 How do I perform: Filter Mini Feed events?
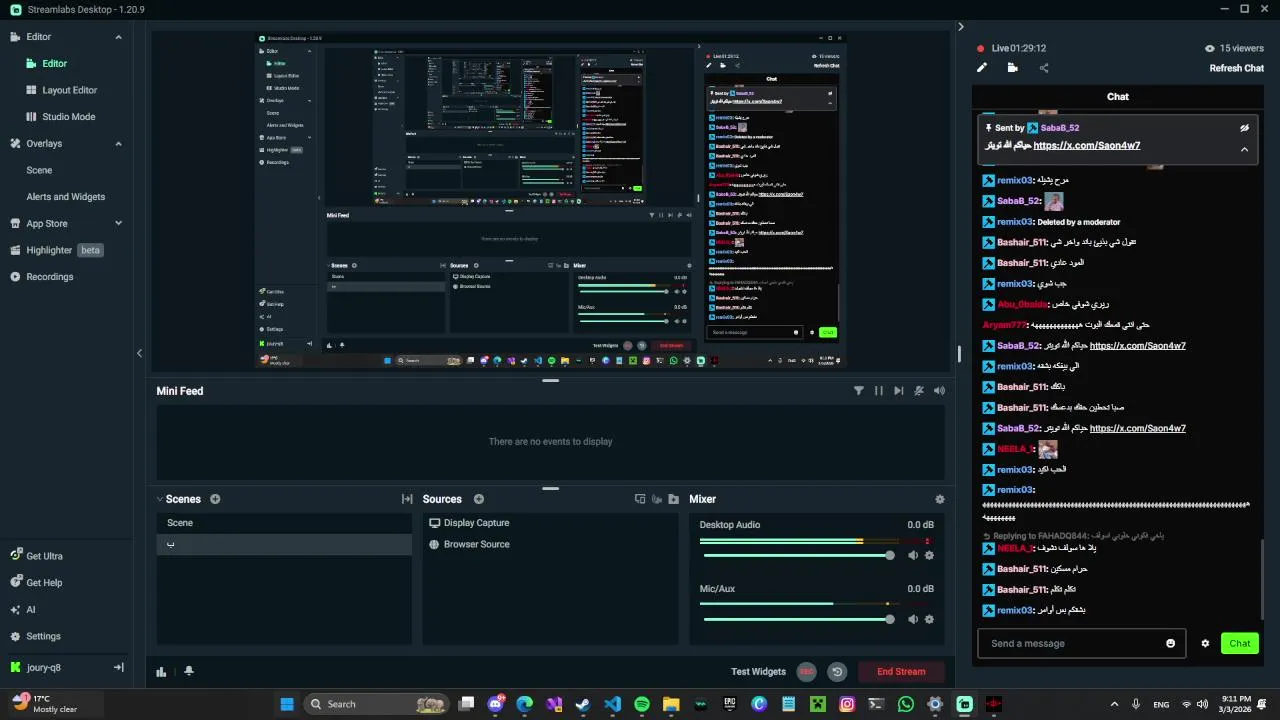[x=858, y=391]
